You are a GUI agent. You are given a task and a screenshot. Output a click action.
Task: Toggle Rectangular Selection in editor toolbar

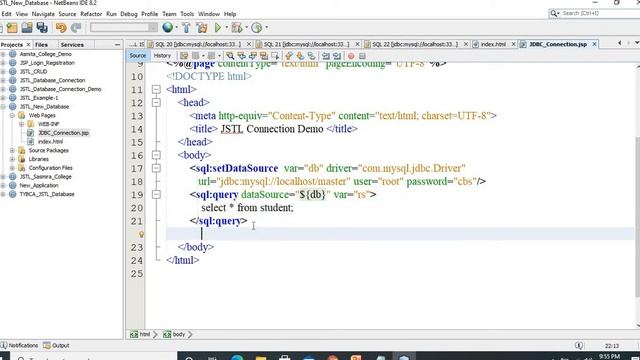(275, 56)
